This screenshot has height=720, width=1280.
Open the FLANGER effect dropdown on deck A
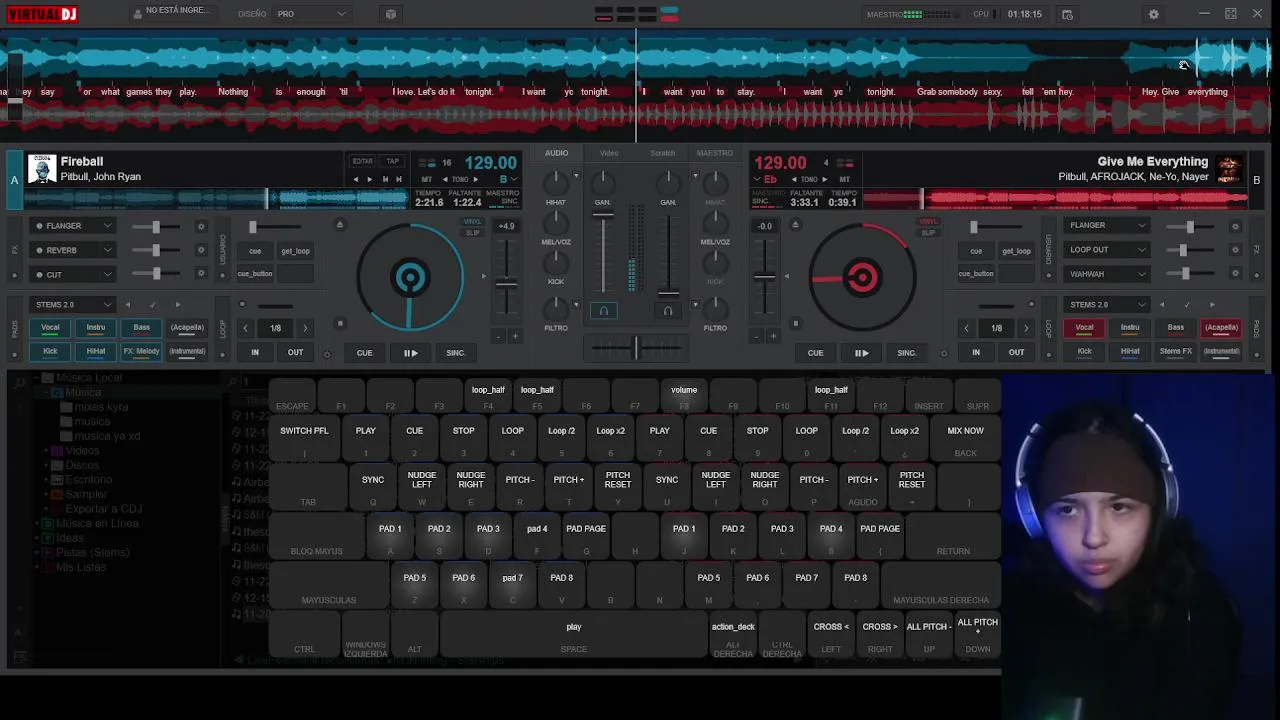coord(72,226)
